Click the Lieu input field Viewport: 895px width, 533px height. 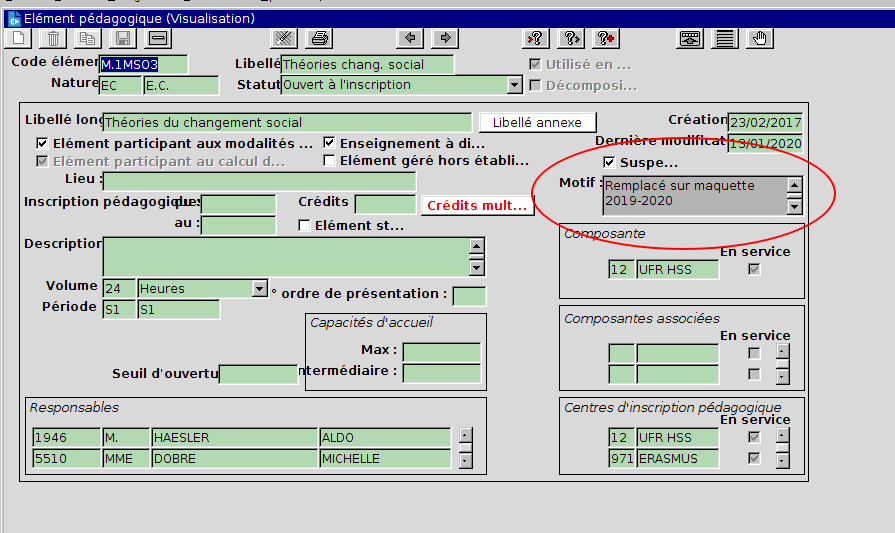coord(259,181)
